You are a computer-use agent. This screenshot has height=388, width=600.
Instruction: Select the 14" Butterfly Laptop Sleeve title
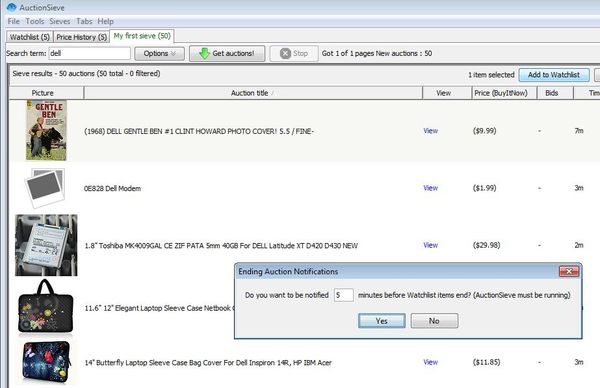click(208, 363)
